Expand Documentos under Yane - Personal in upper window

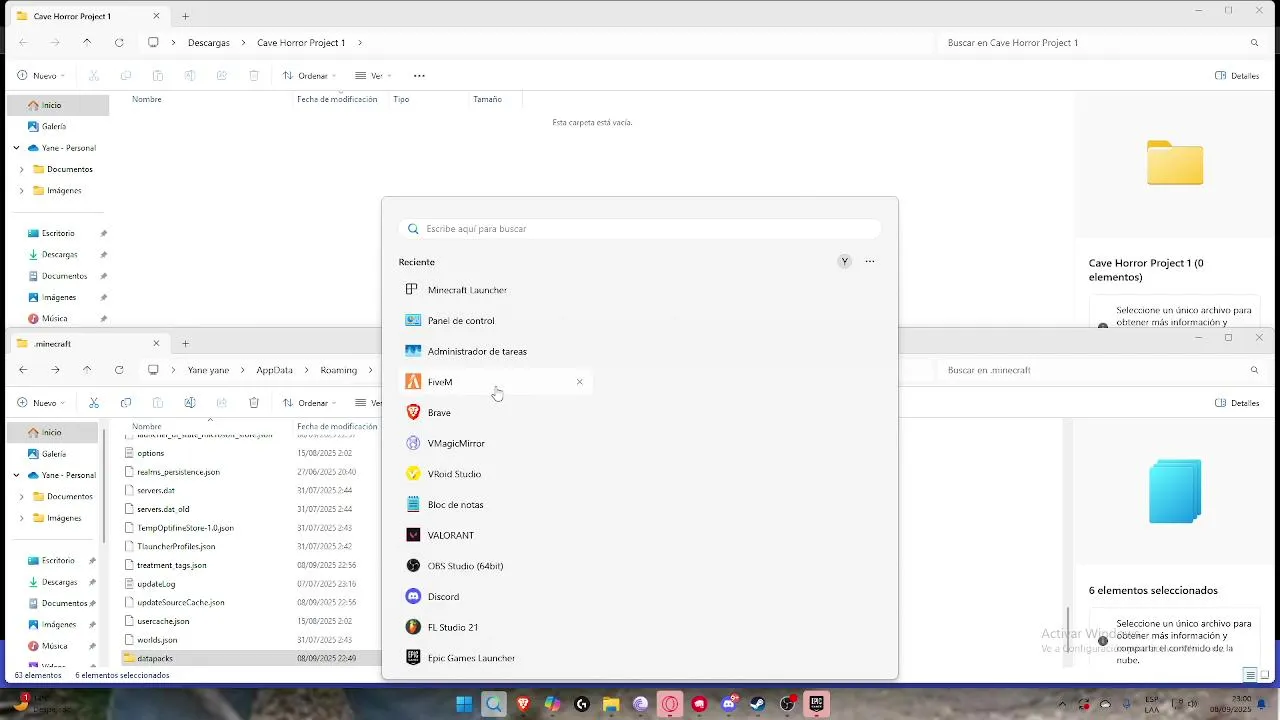click(22, 170)
